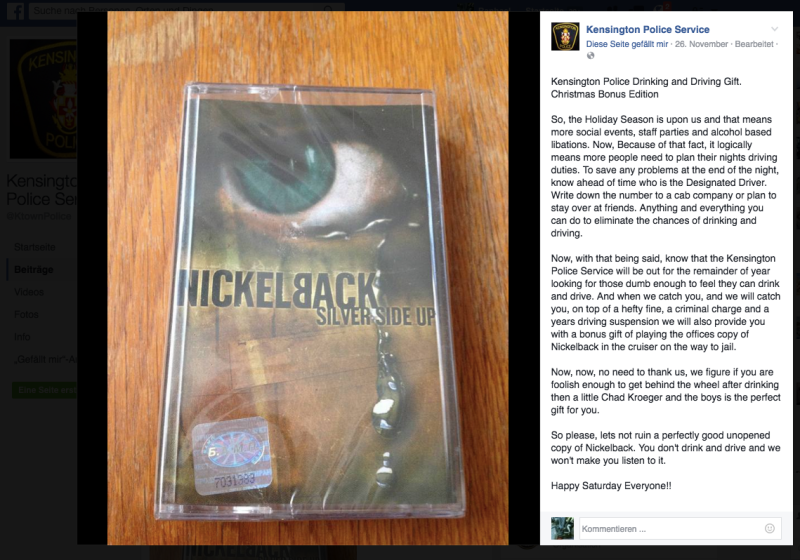Click the green 'Eine Seite erstellen' button
The height and width of the screenshot is (560, 800).
[45, 390]
